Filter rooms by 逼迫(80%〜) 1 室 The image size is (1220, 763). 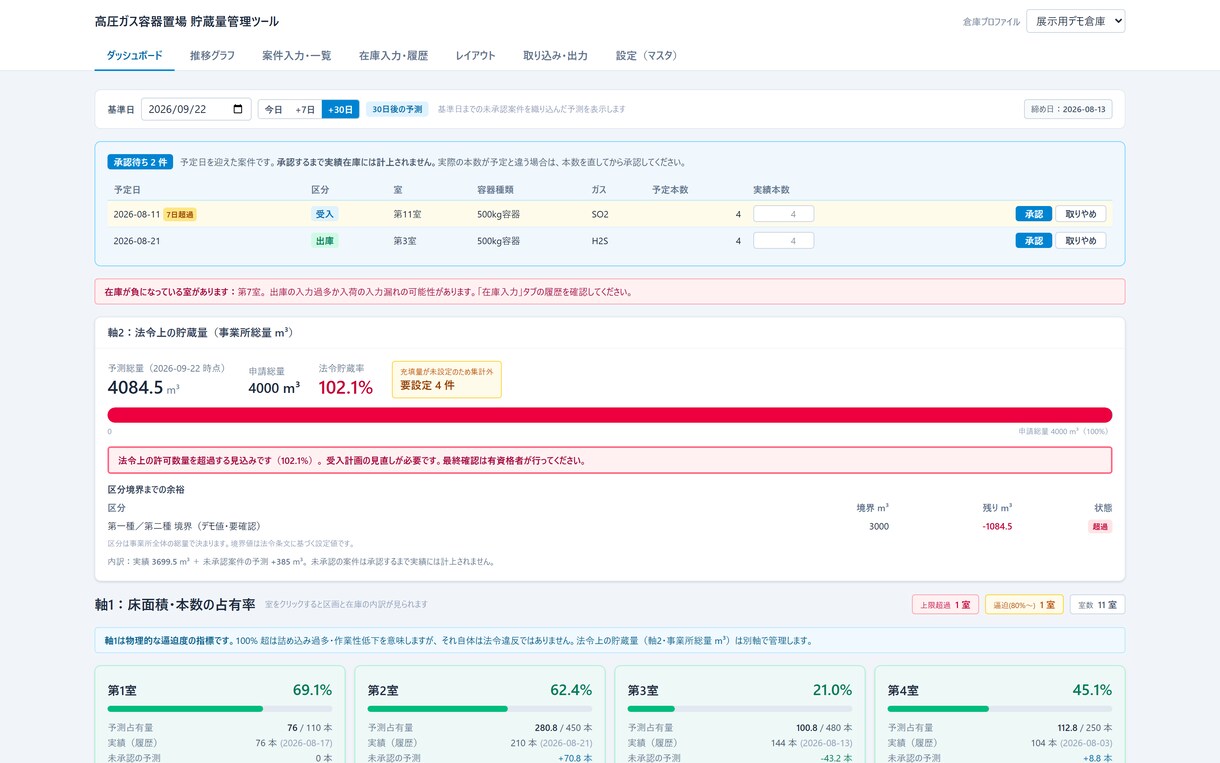coord(1024,604)
